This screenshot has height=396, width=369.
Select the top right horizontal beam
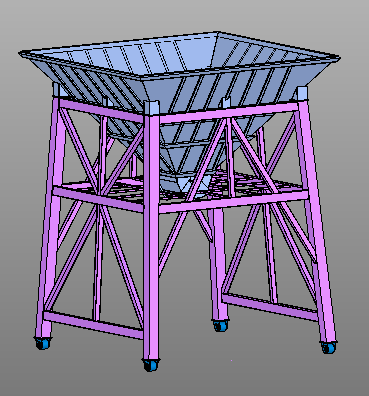(228, 113)
